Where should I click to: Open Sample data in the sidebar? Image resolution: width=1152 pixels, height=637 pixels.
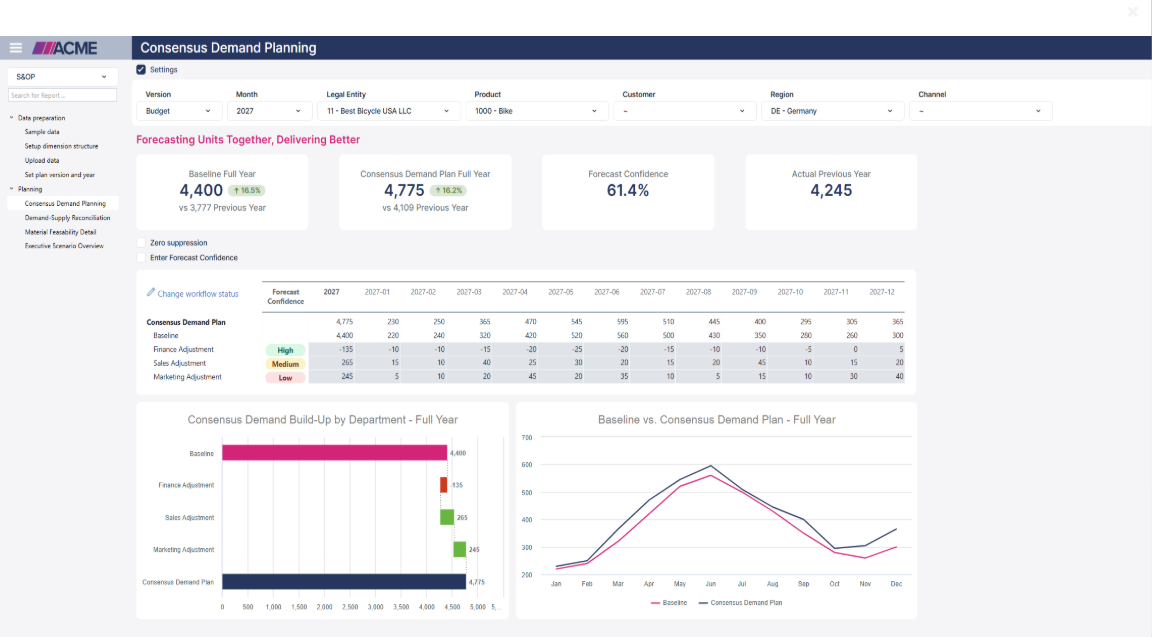click(x=42, y=132)
